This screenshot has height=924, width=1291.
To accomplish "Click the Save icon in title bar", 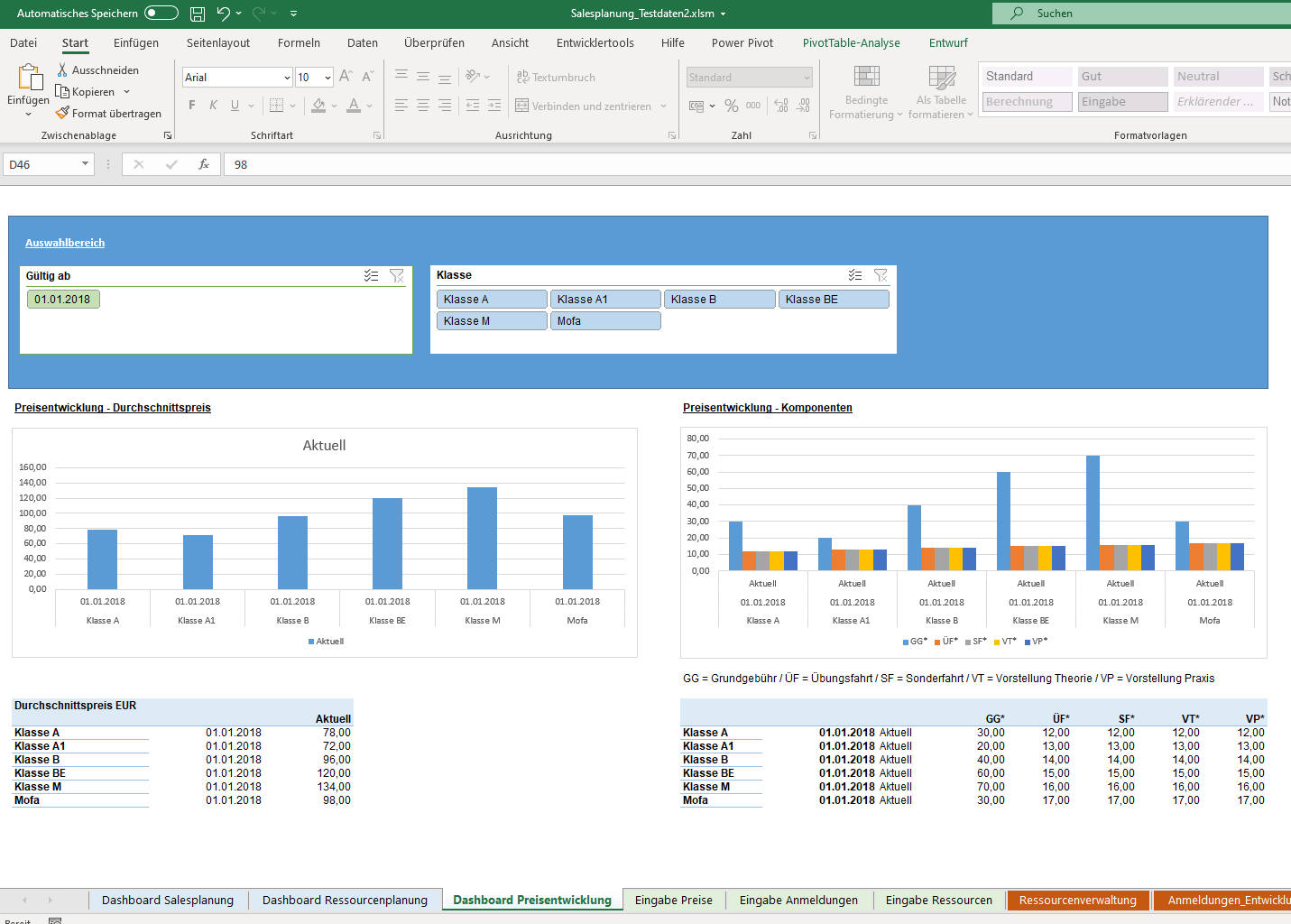I will [198, 14].
